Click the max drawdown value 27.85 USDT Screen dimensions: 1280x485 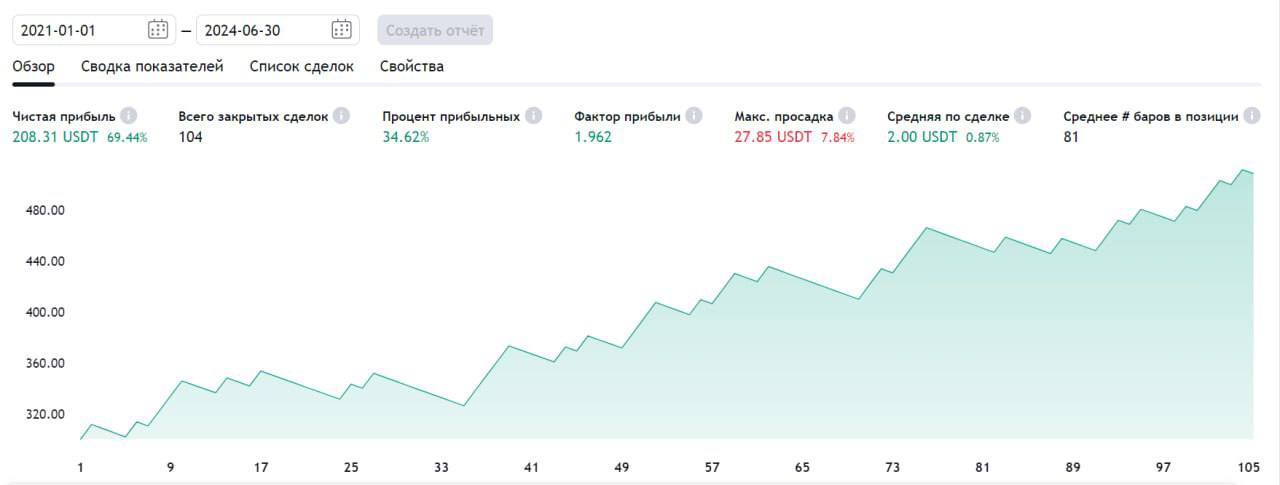tap(773, 137)
